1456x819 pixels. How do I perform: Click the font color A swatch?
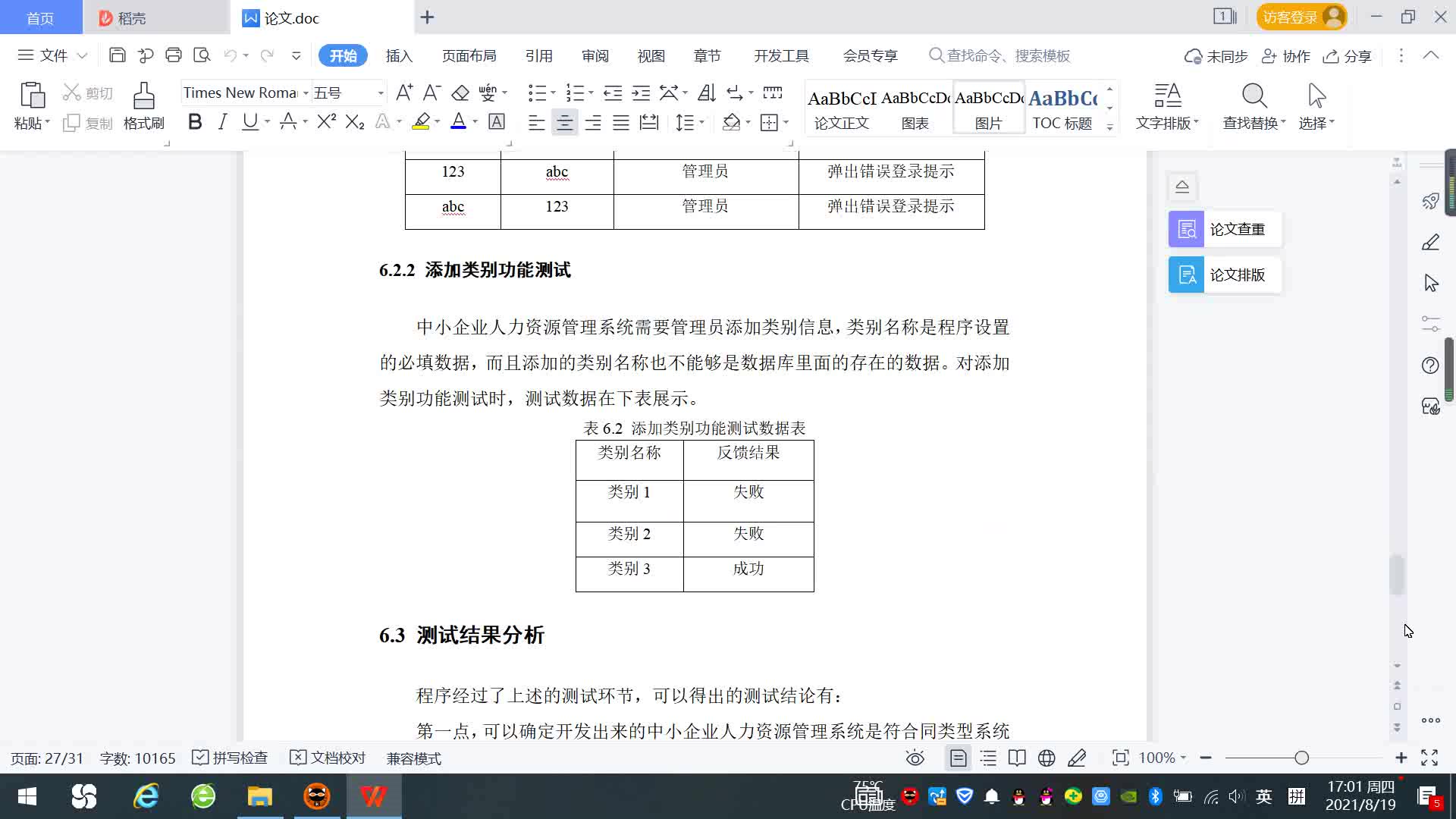pos(459,121)
